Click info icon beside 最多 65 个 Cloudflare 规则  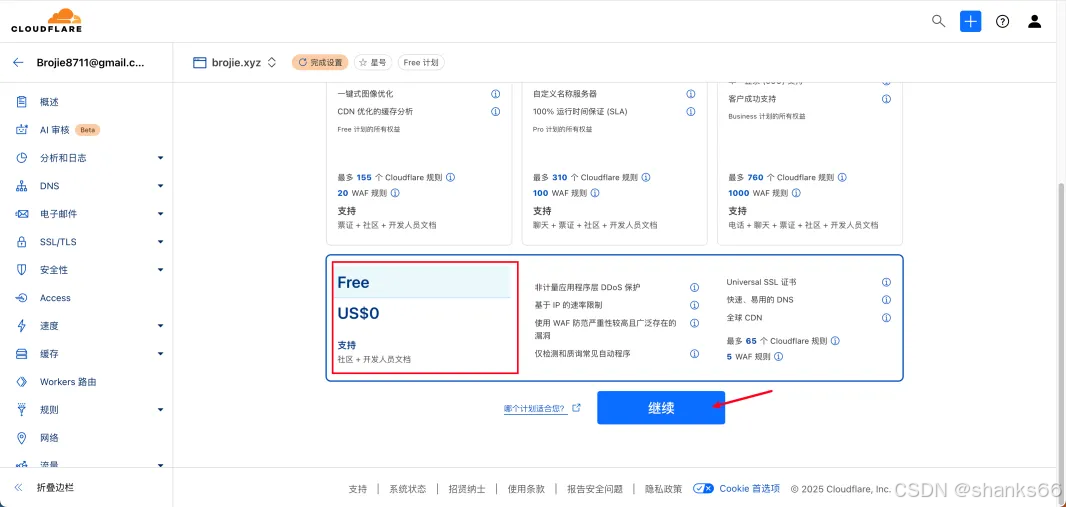click(836, 341)
